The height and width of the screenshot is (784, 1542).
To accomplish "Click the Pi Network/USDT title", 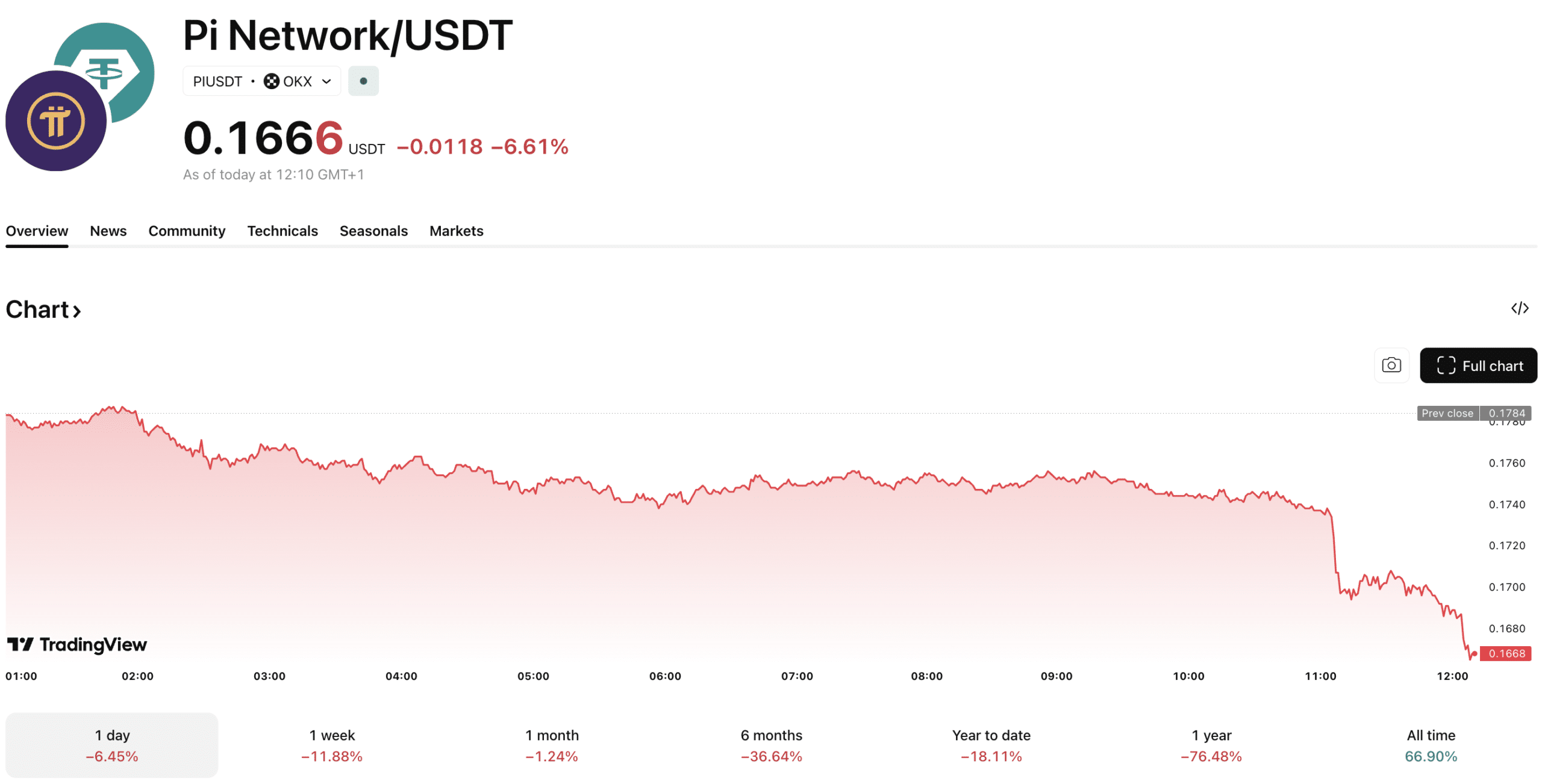I will tap(348, 35).
